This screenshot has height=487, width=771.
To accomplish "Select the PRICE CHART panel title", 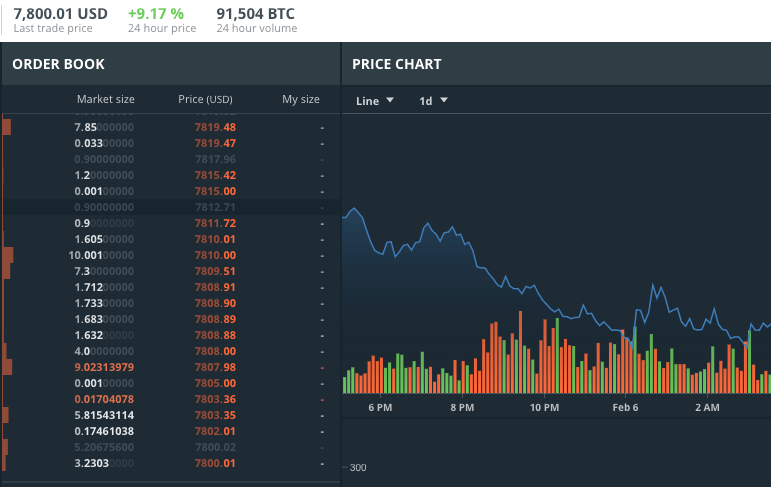I will pos(397,65).
